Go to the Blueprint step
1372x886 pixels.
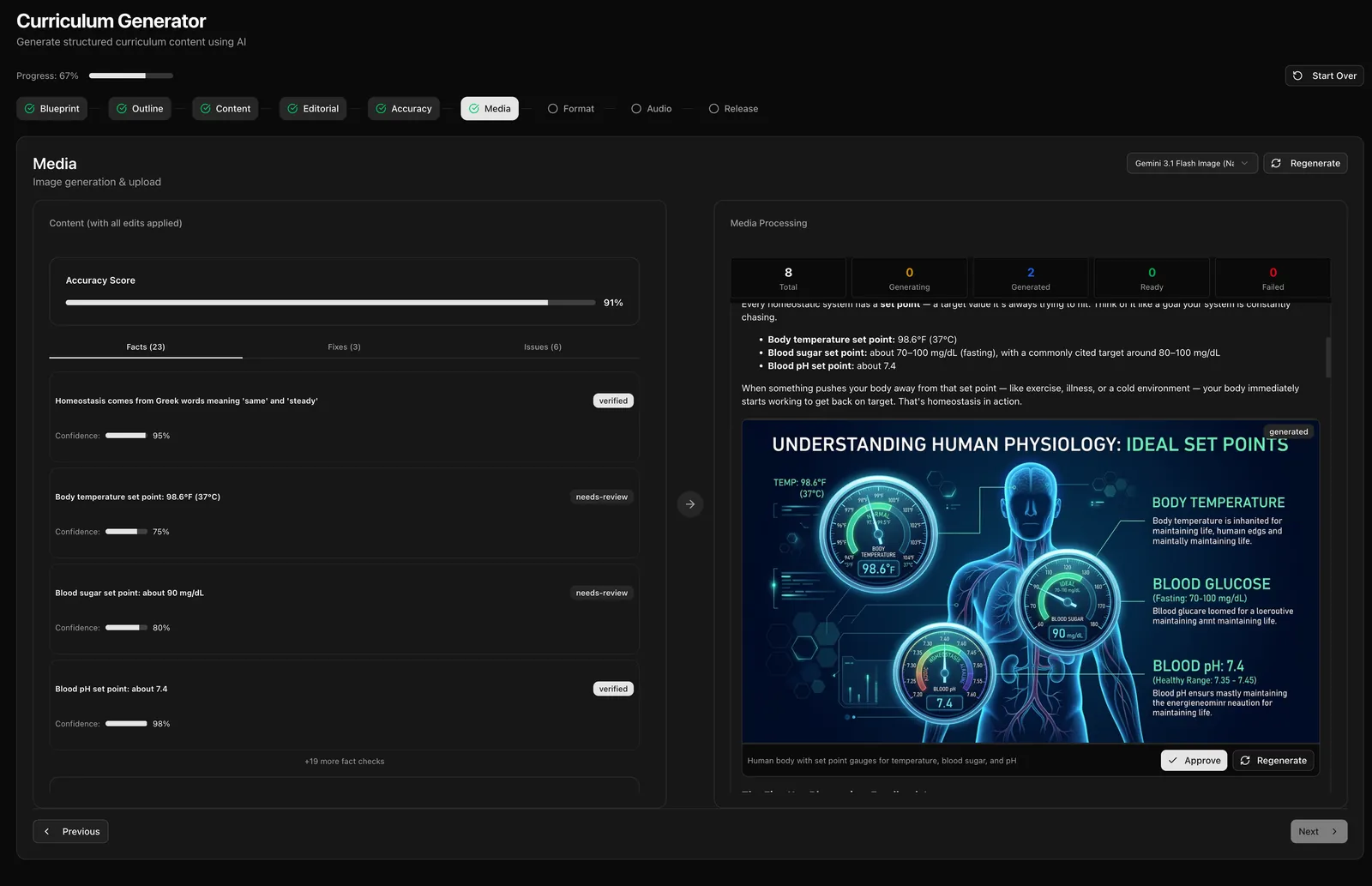coord(51,109)
